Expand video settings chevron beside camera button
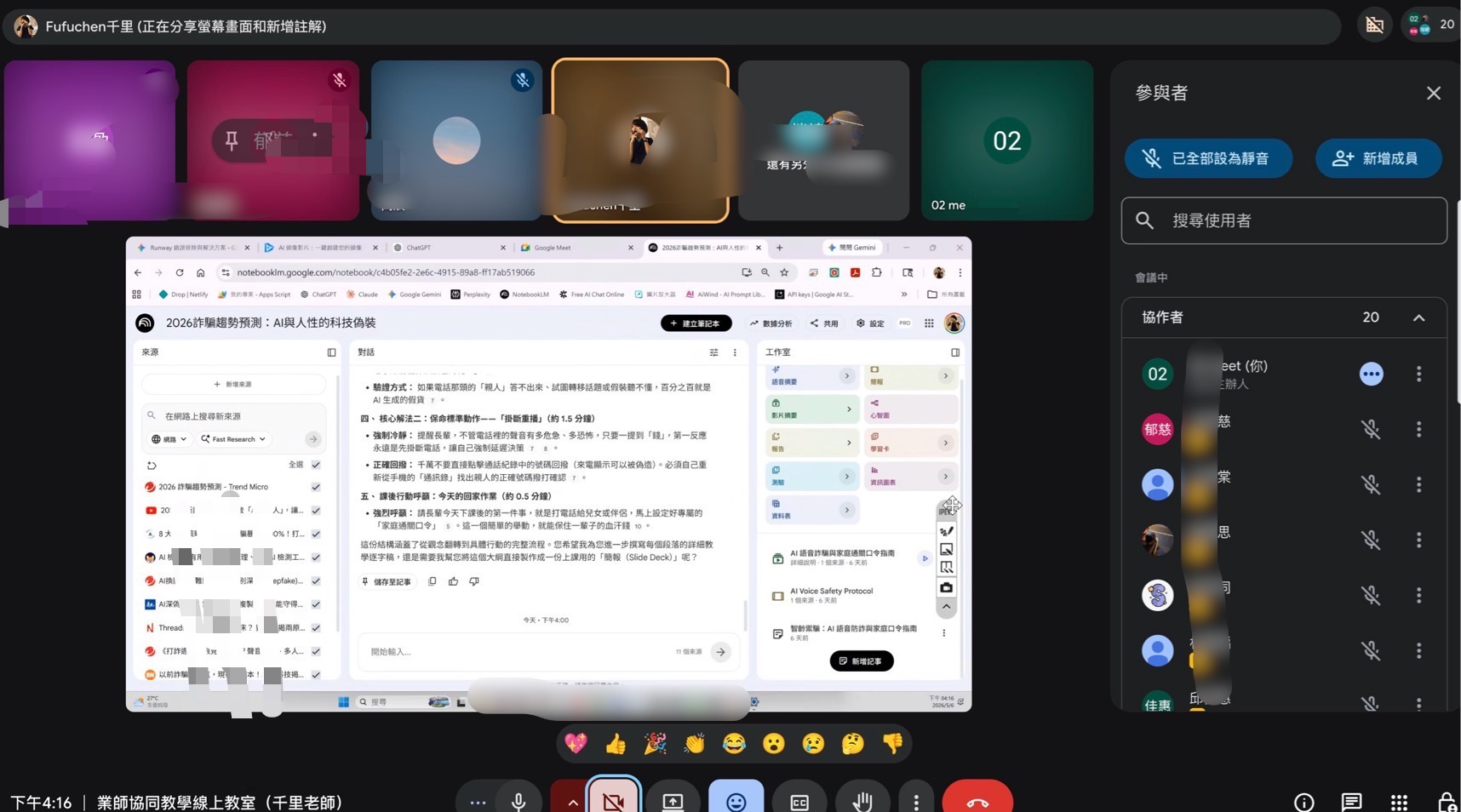This screenshot has width=1461, height=812. click(x=572, y=801)
